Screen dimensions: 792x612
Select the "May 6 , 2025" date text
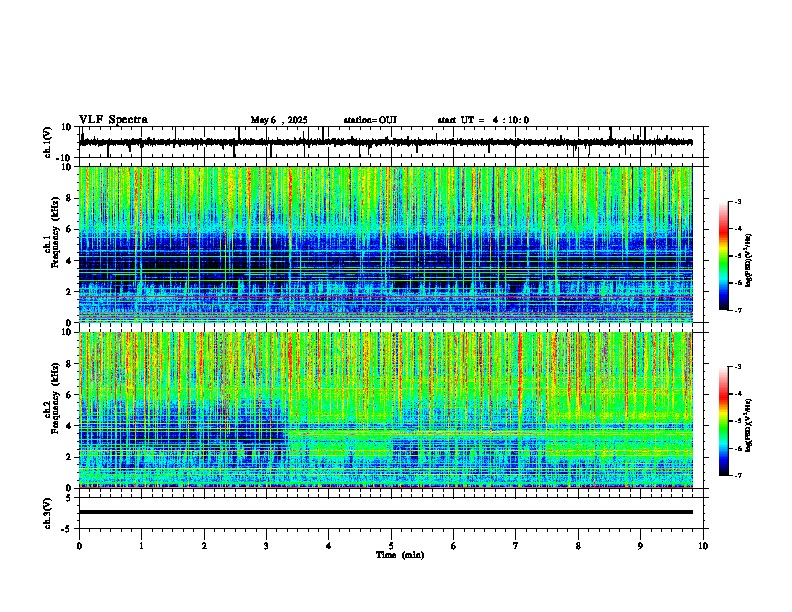click(279, 120)
